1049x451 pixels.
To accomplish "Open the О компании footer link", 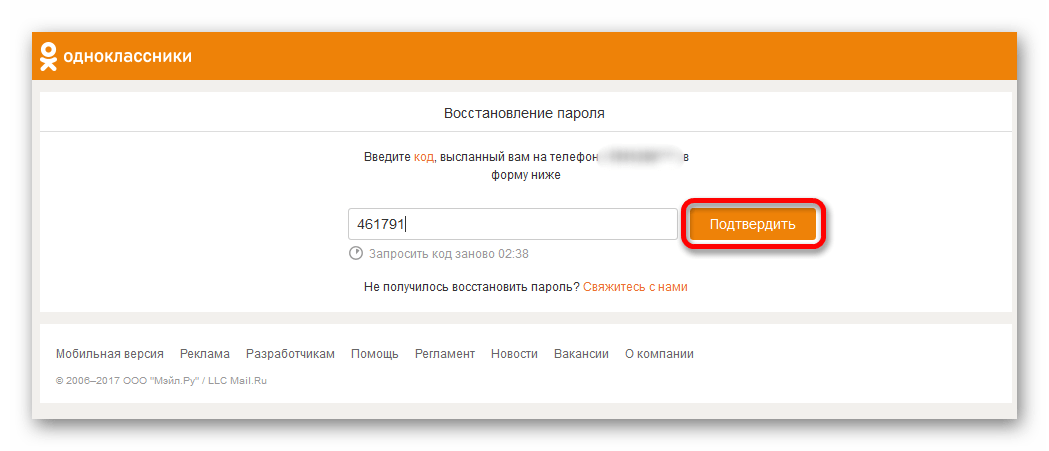I will coord(659,354).
